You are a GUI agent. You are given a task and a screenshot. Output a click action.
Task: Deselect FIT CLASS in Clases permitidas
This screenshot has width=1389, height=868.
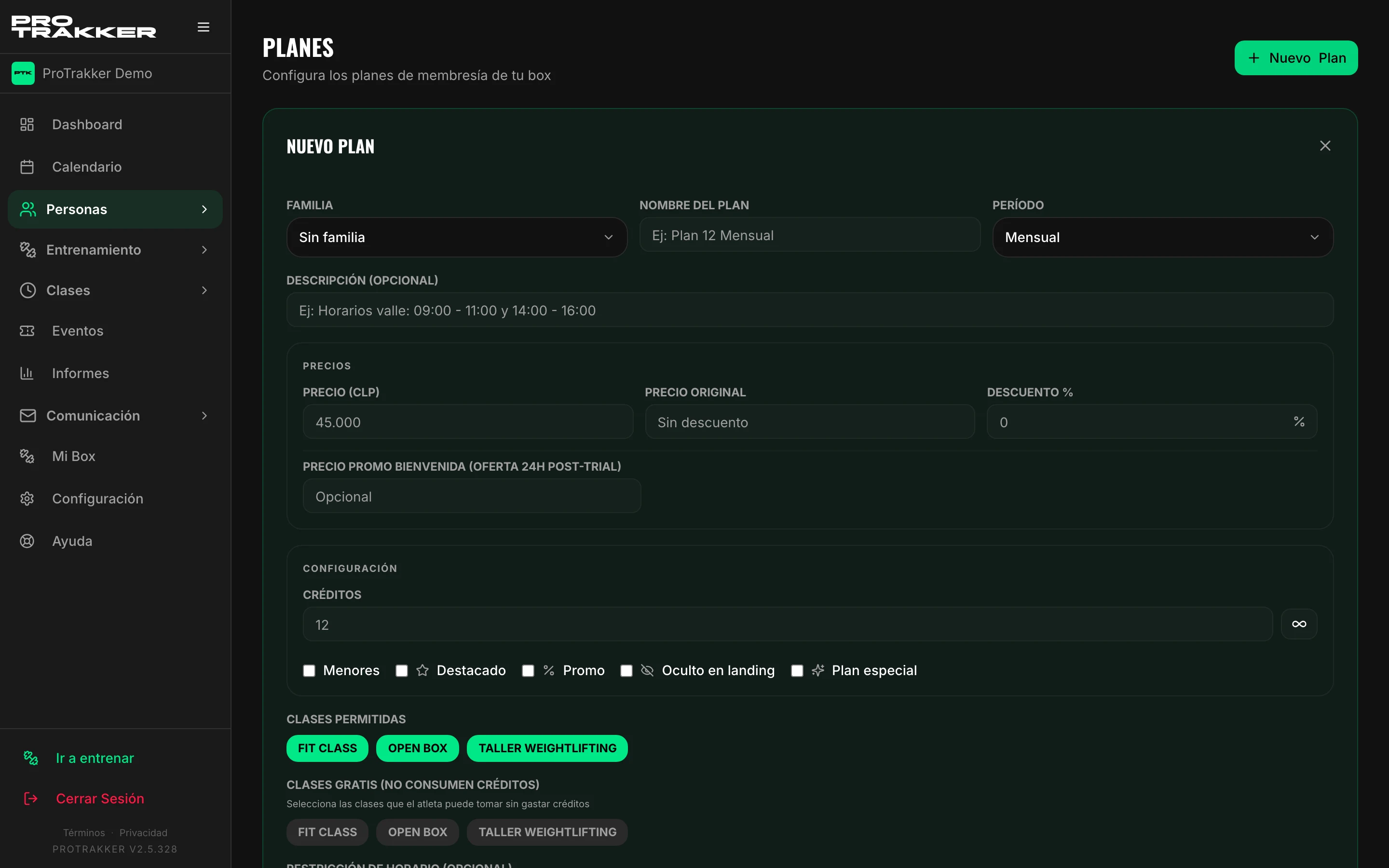click(327, 748)
